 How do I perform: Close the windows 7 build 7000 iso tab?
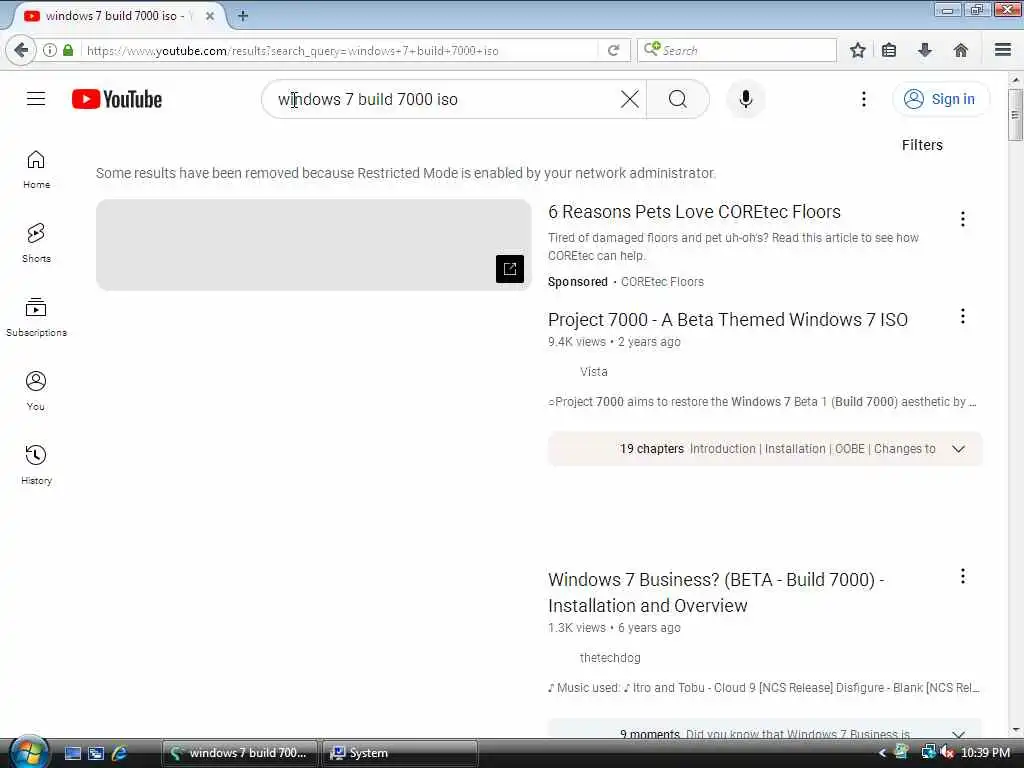tap(210, 16)
